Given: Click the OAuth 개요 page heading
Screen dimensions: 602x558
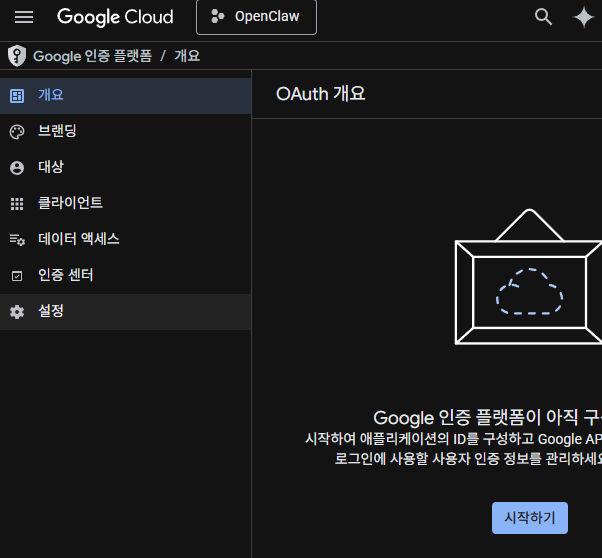Looking at the screenshot, I should [321, 94].
